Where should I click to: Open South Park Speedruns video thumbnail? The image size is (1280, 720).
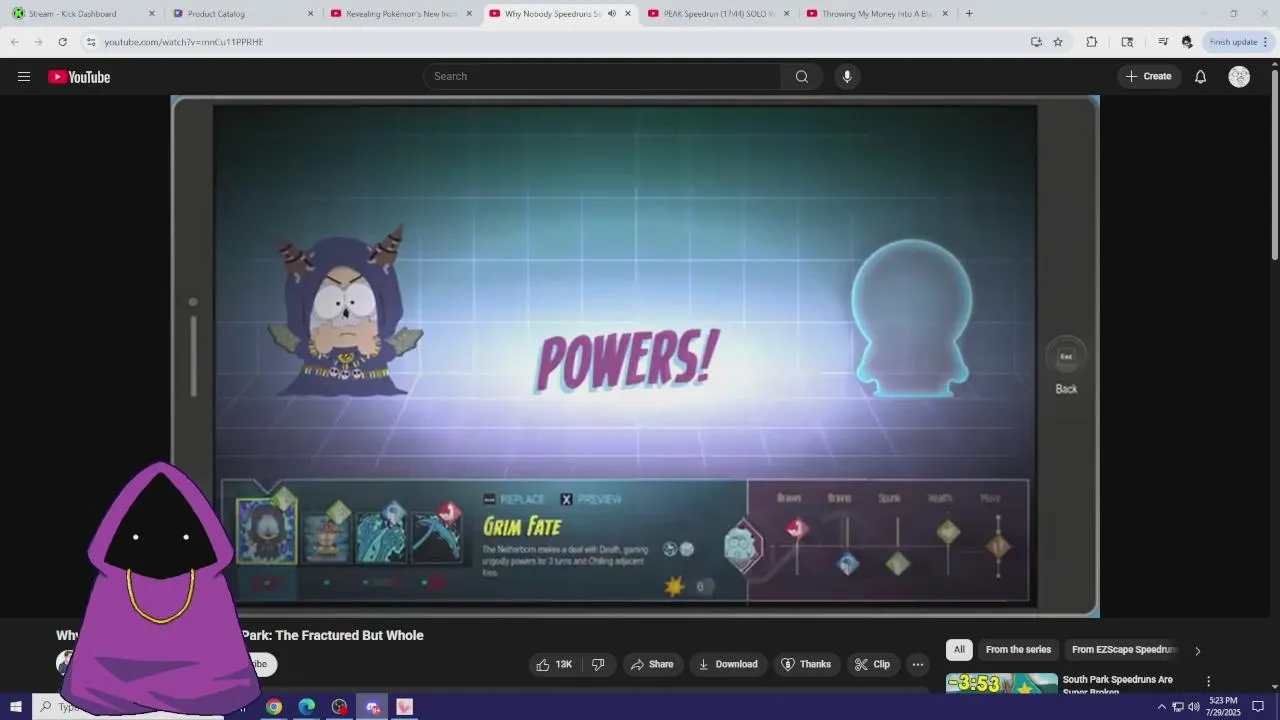(x=1001, y=683)
